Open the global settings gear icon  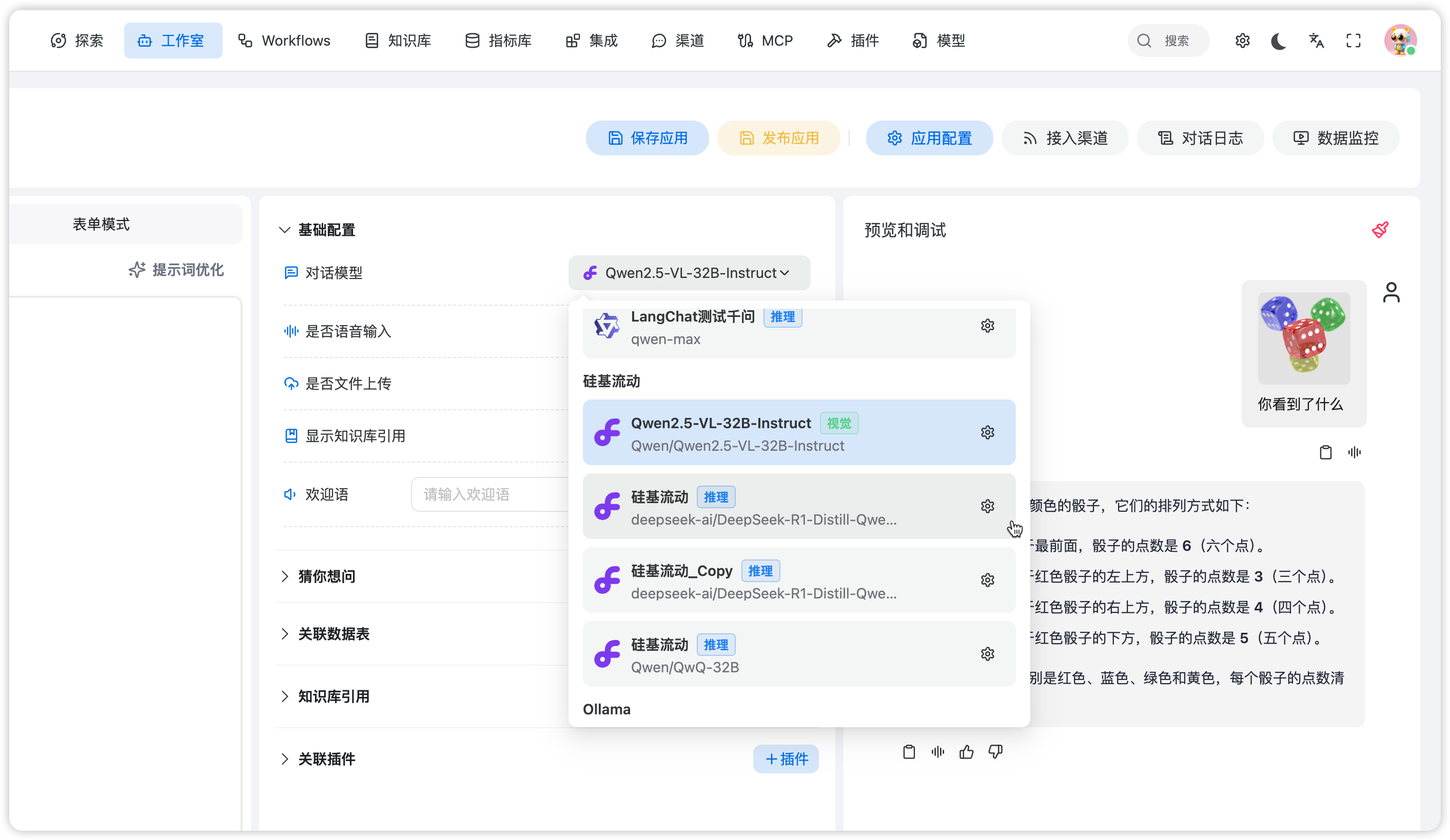tap(1242, 41)
